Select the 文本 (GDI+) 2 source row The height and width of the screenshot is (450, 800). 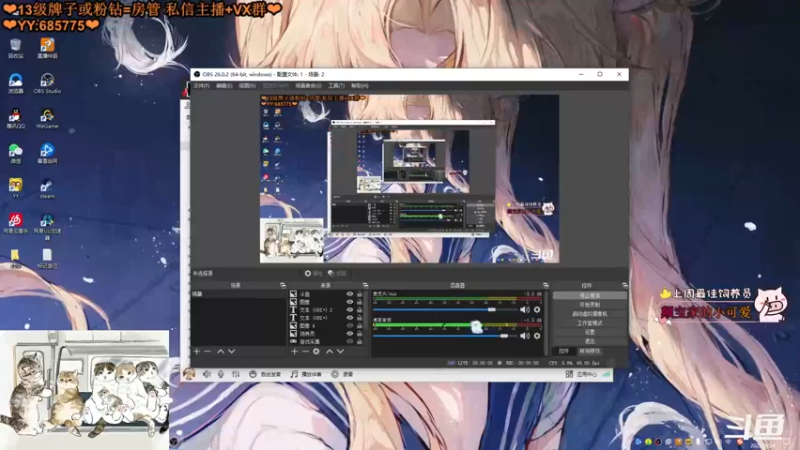327,310
